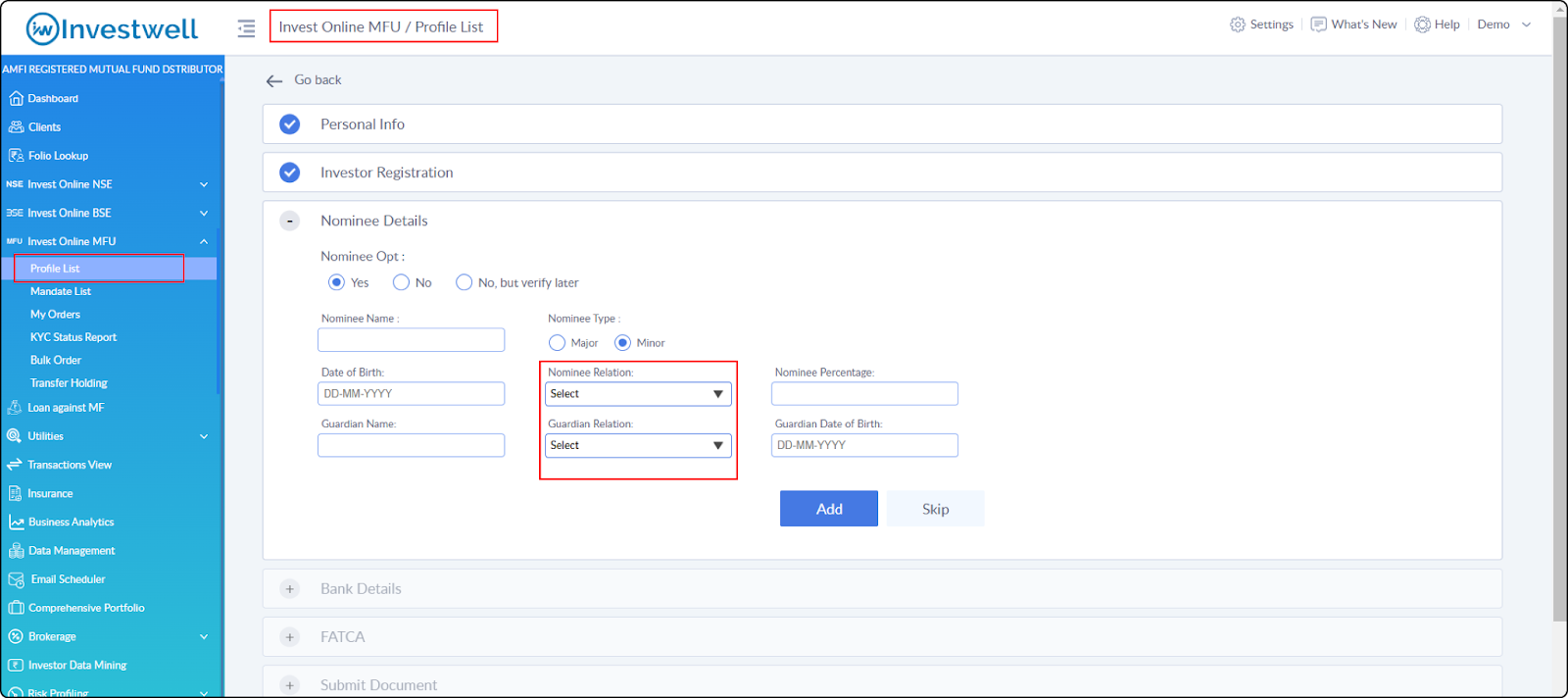Click the Add button
1568x698 pixels.
point(829,509)
